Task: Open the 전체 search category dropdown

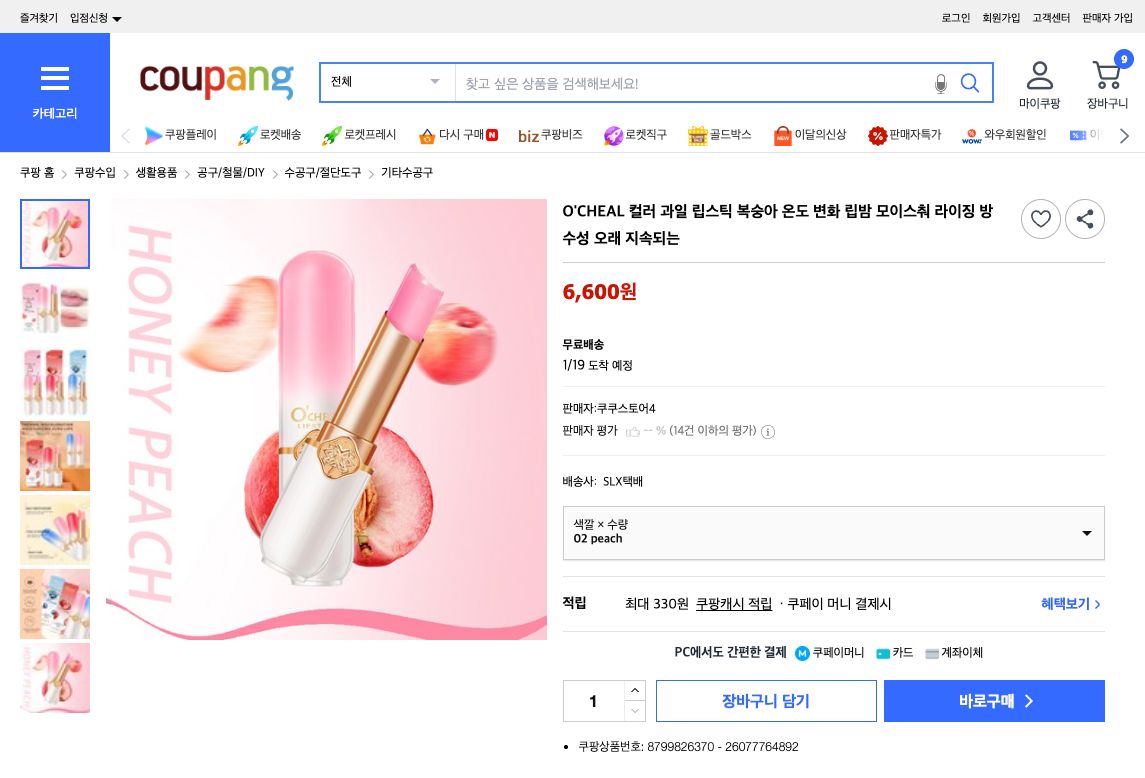Action: [386, 82]
